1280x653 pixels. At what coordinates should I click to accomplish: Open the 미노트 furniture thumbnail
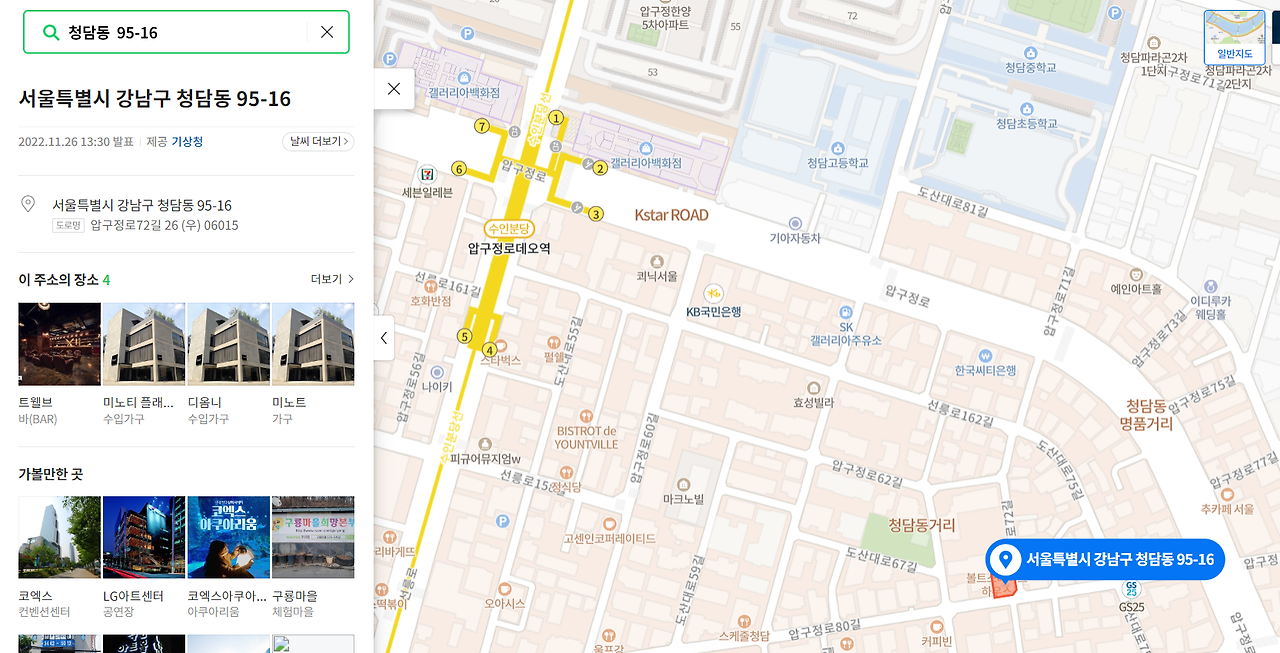[313, 344]
